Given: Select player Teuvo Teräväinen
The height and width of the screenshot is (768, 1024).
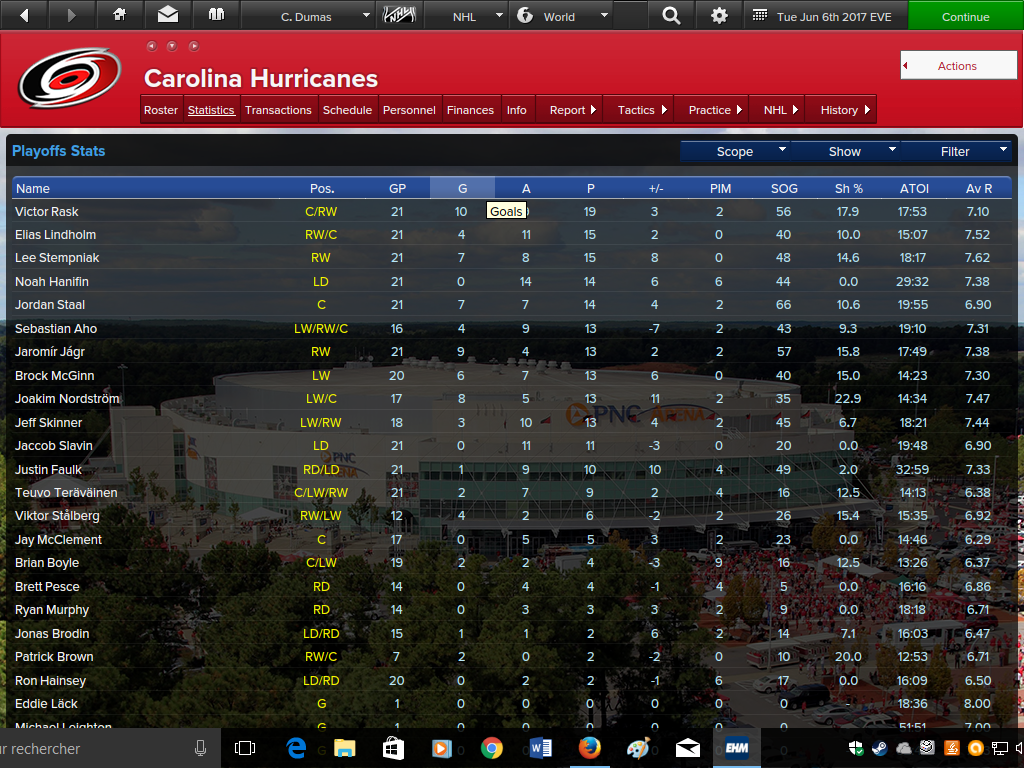Looking at the screenshot, I should pos(66,492).
